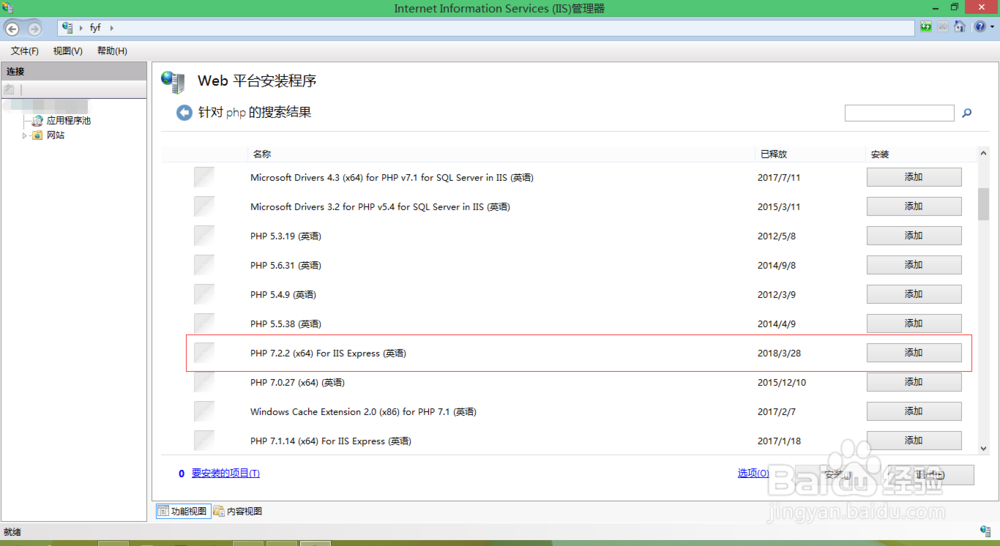Click the Web Platform Installer header icon
This screenshot has width=1000, height=546.
pyautogui.click(x=173, y=82)
